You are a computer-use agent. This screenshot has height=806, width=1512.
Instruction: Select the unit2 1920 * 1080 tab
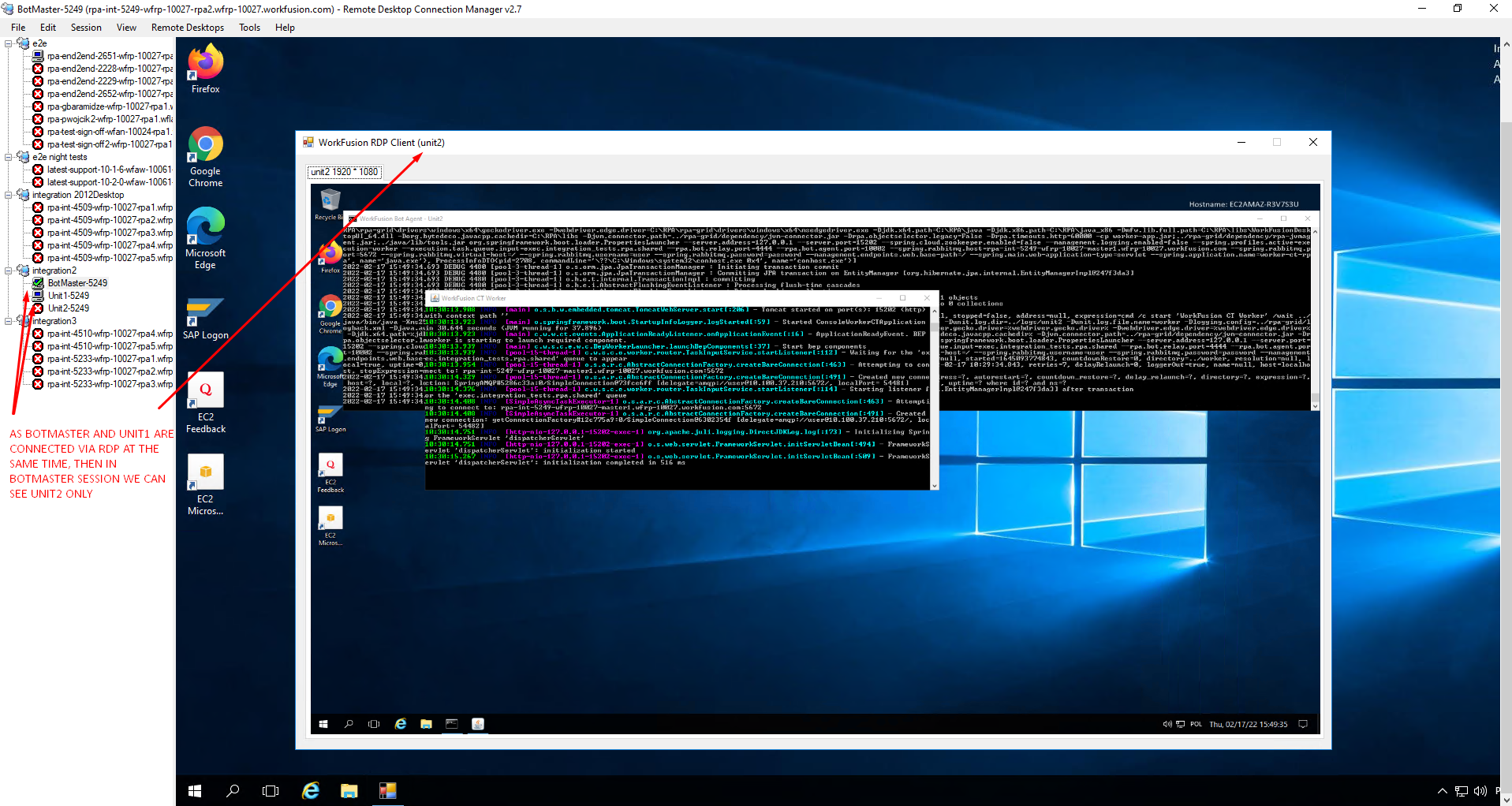(344, 172)
